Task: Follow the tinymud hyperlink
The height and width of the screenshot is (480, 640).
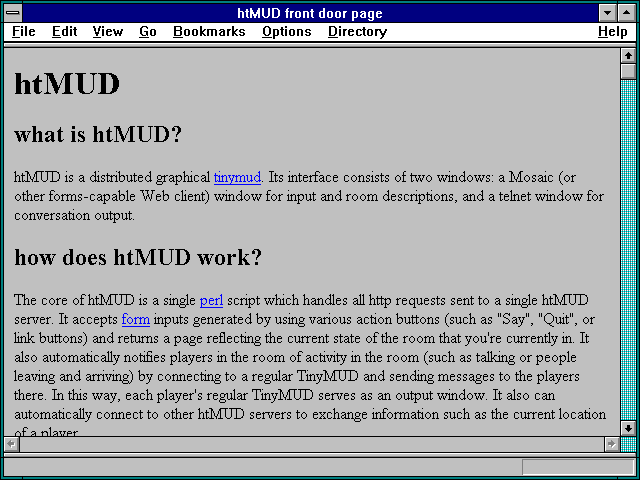Action: (237, 178)
